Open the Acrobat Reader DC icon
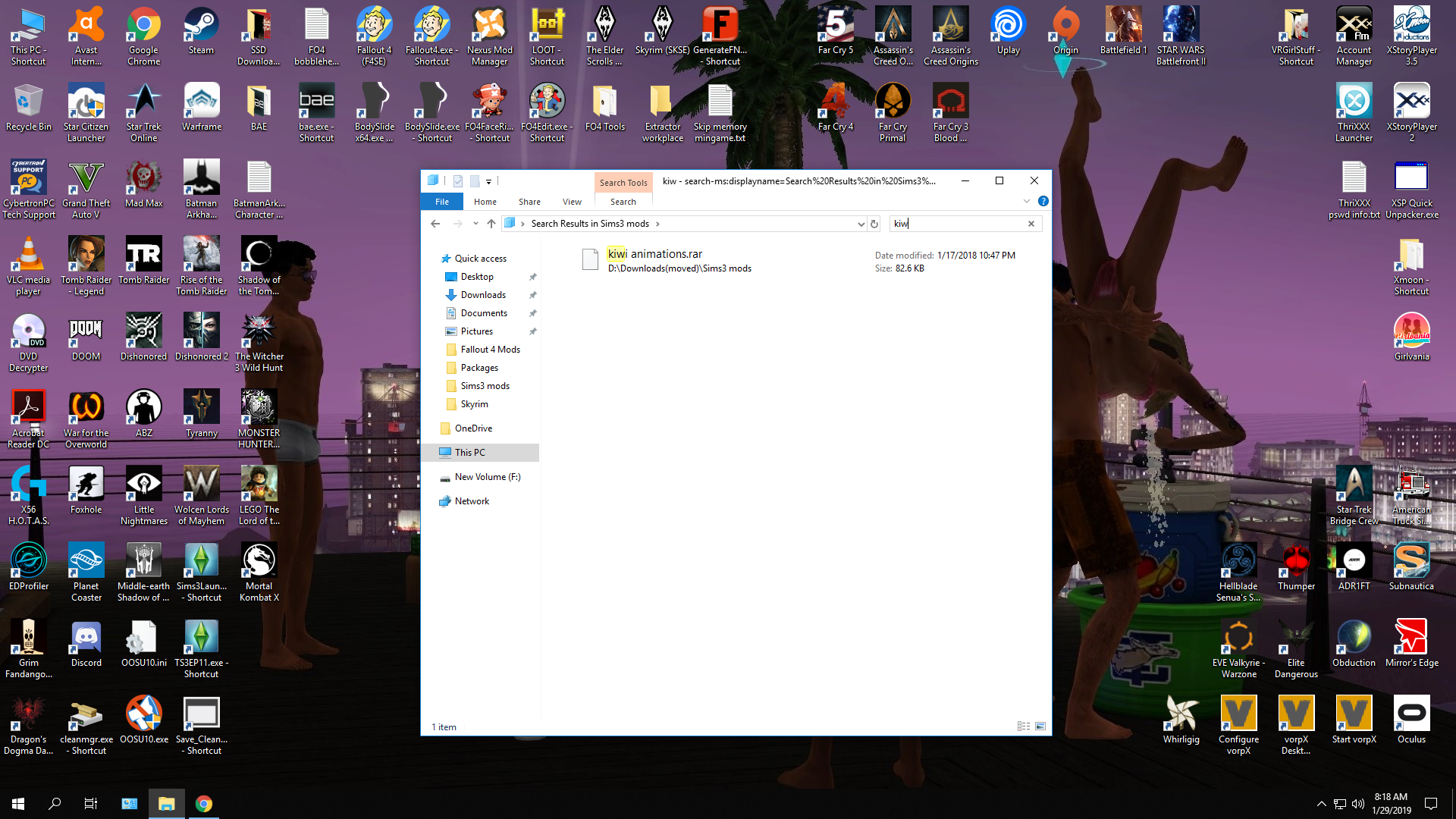Viewport: 1456px width, 819px height. pos(28,419)
